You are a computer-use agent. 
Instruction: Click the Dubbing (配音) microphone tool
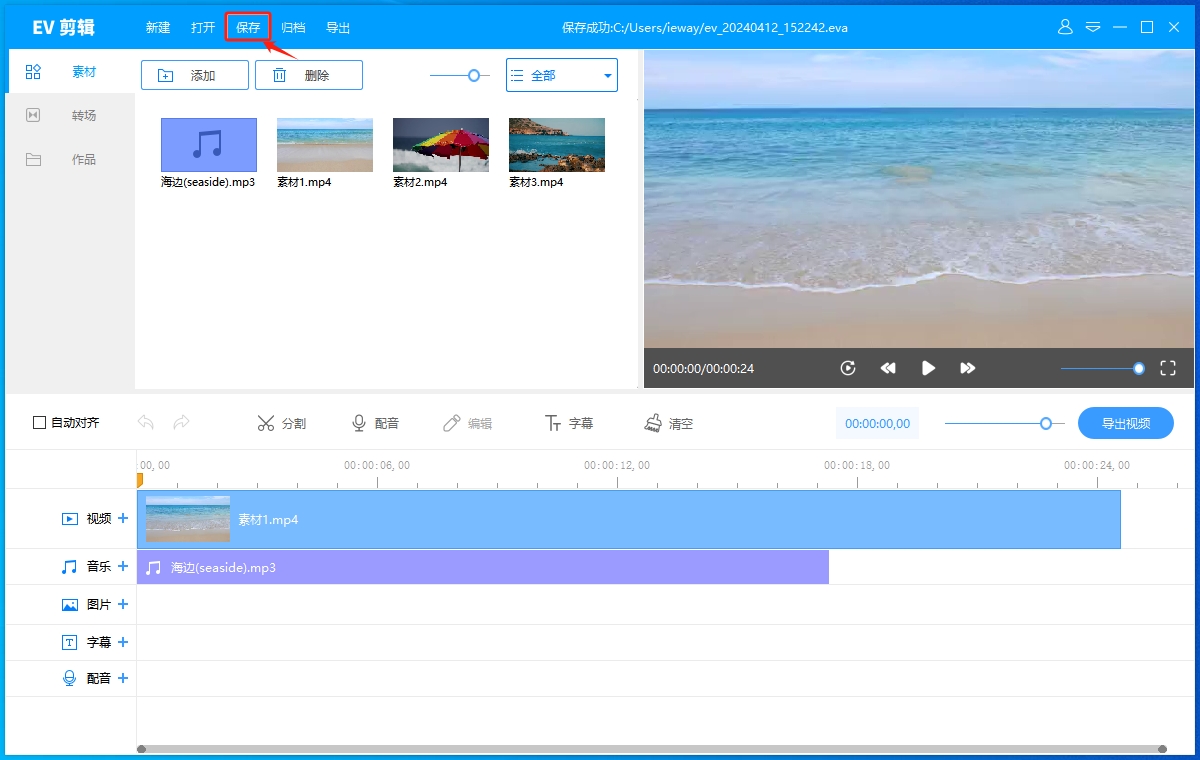tap(375, 423)
